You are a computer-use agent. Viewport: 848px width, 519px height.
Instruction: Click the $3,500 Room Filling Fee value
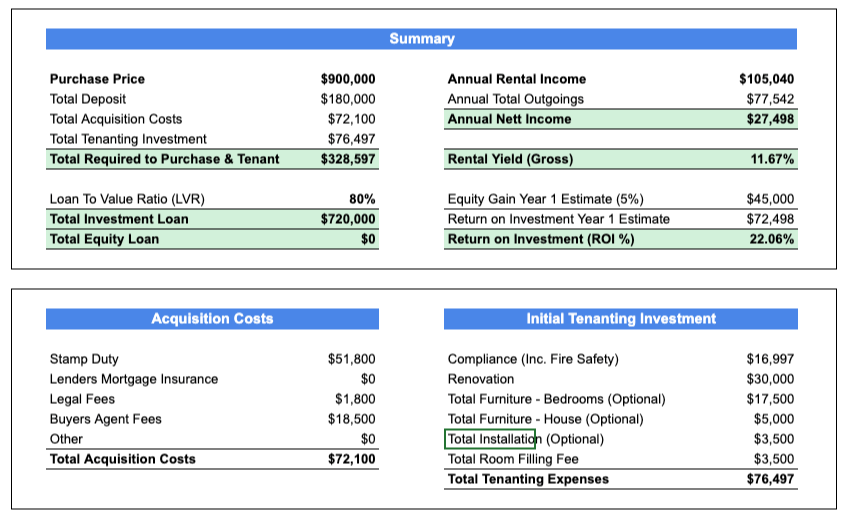click(x=774, y=459)
